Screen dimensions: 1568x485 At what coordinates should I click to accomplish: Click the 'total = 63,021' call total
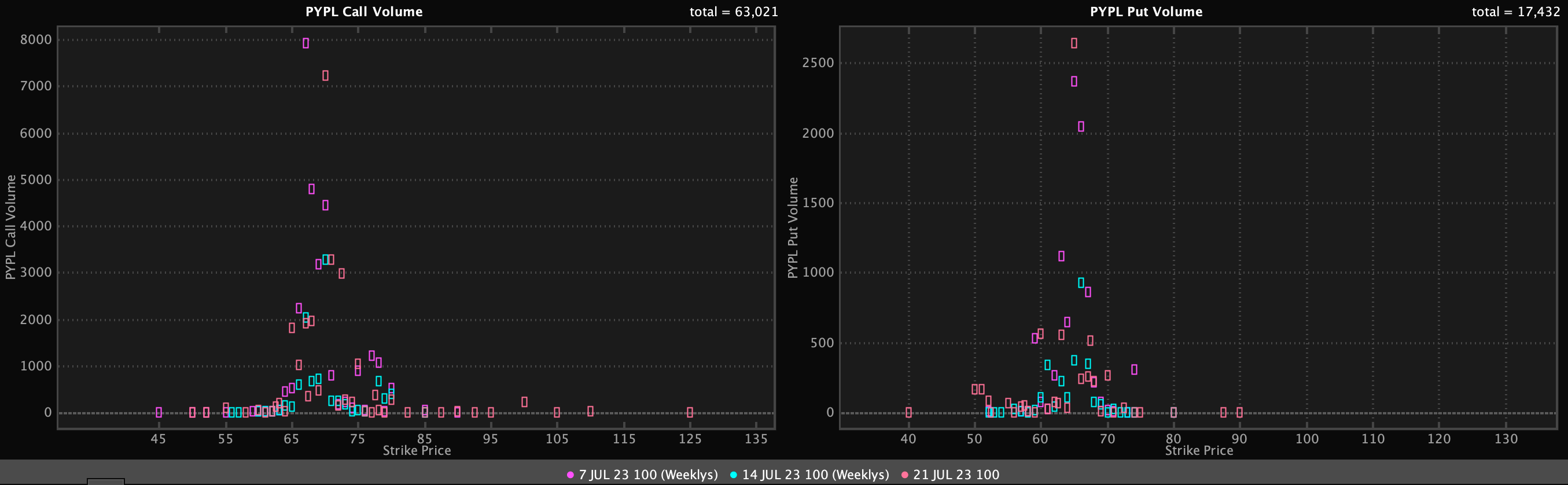pos(734,12)
